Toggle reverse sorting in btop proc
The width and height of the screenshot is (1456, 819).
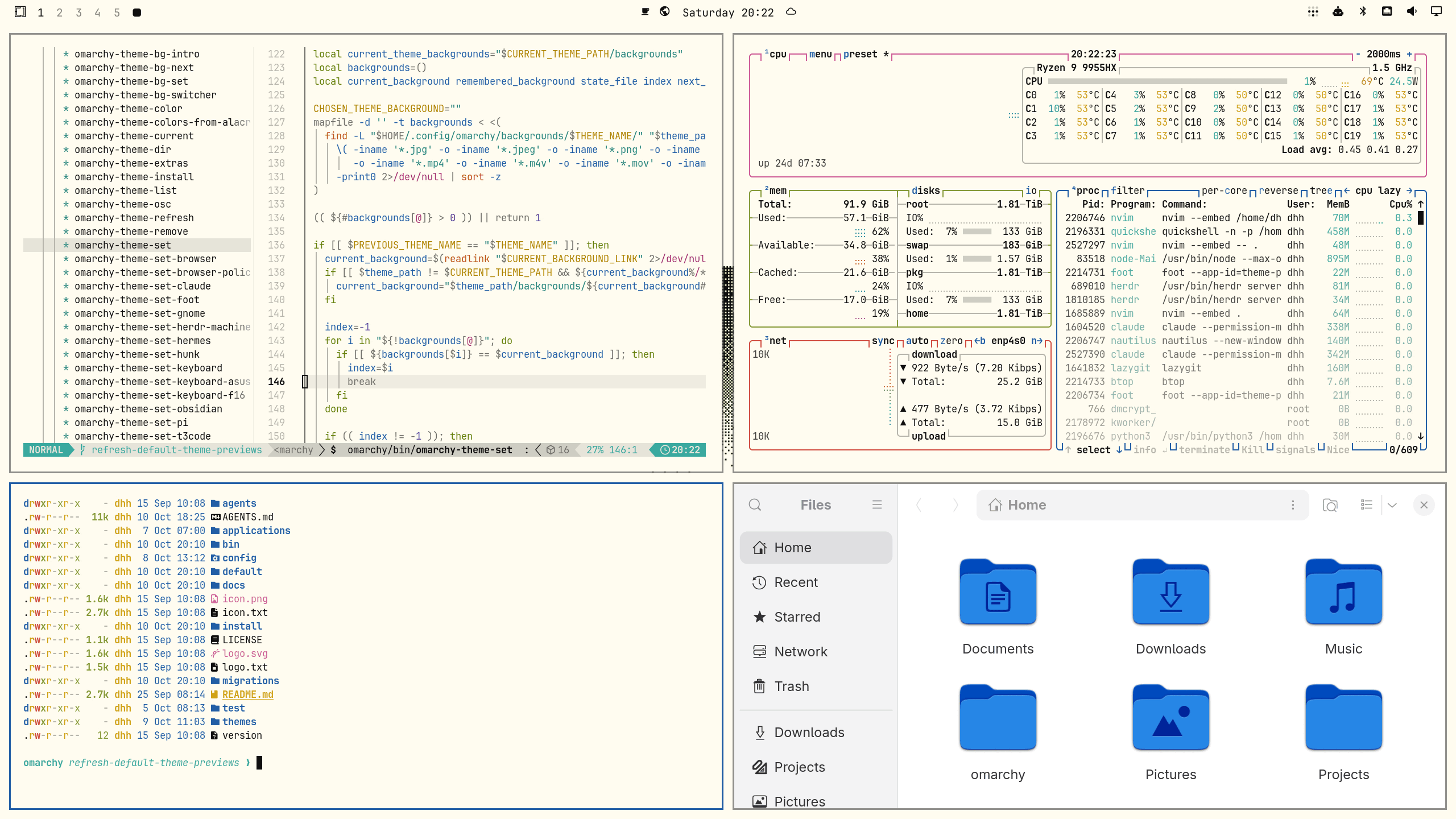(1278, 191)
